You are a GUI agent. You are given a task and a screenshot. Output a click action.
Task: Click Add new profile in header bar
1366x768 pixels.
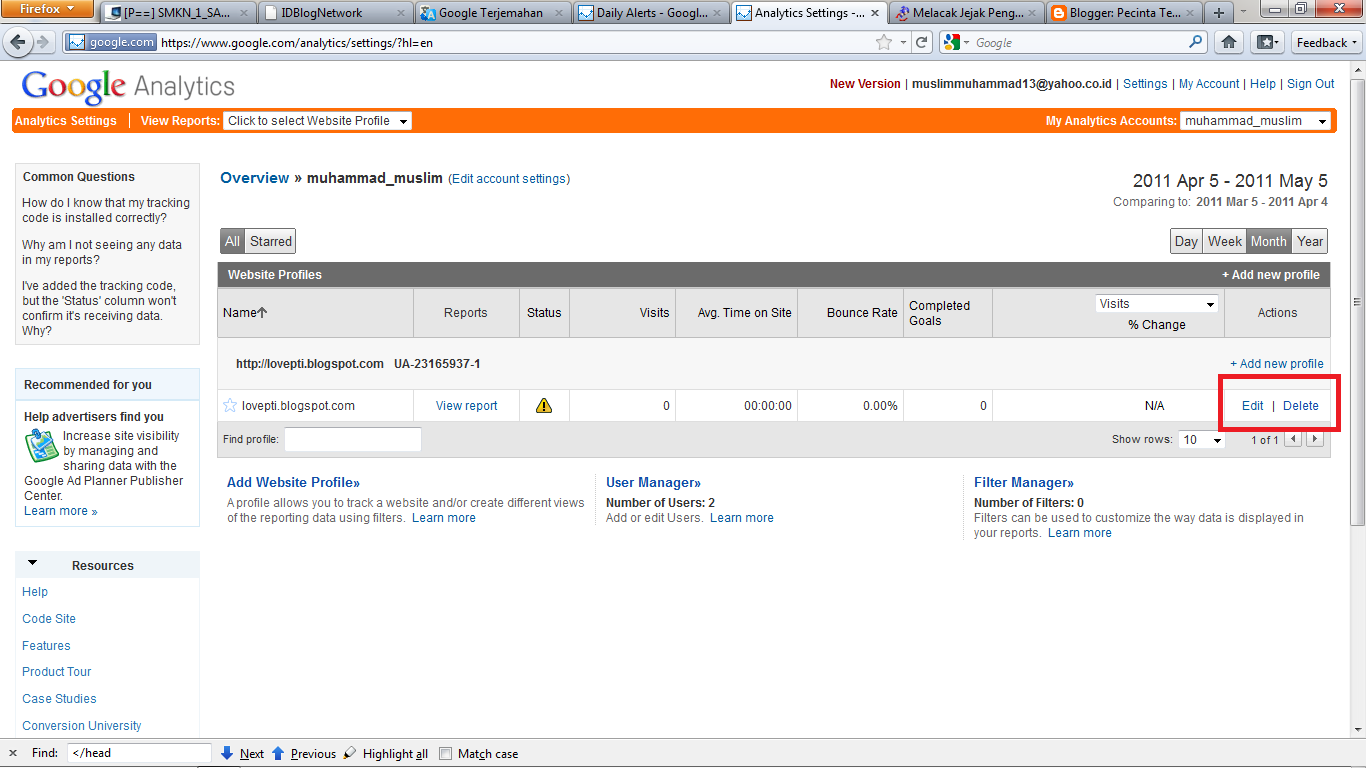coord(1271,275)
